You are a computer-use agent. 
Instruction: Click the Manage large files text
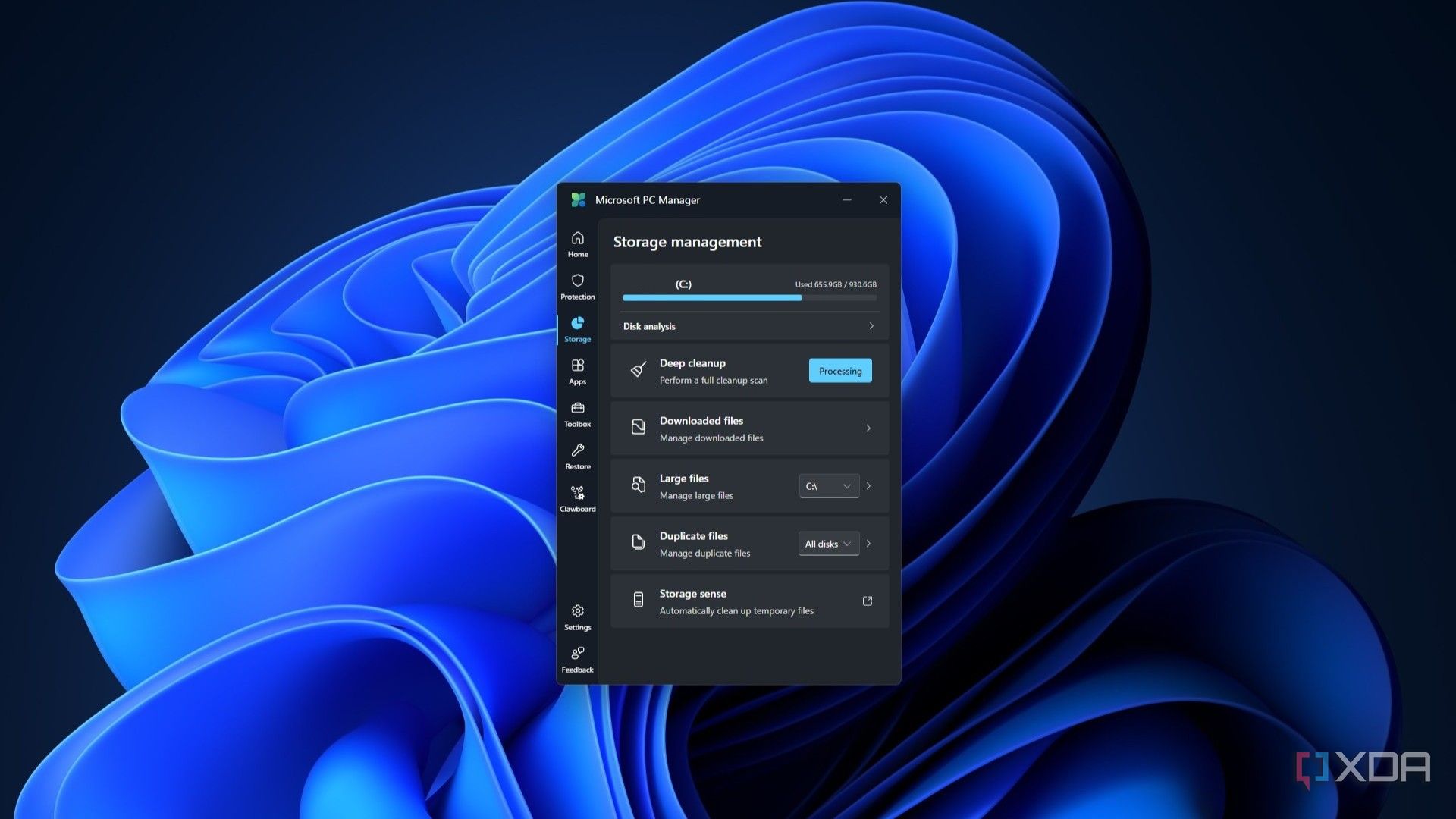pyautogui.click(x=696, y=496)
